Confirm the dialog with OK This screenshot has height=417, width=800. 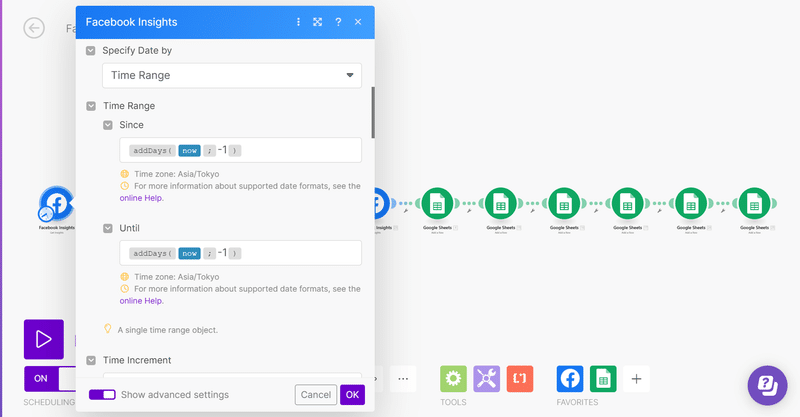click(353, 395)
